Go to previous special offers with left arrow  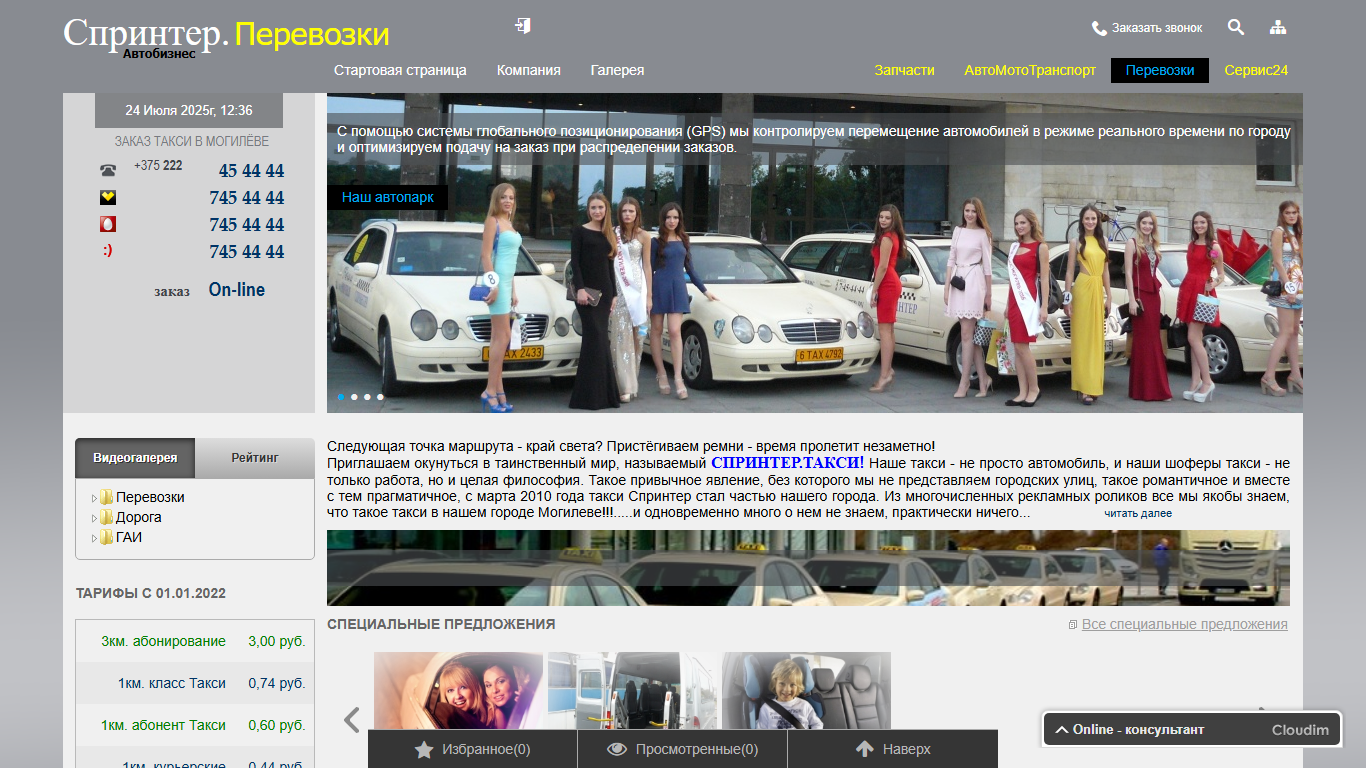coord(351,720)
